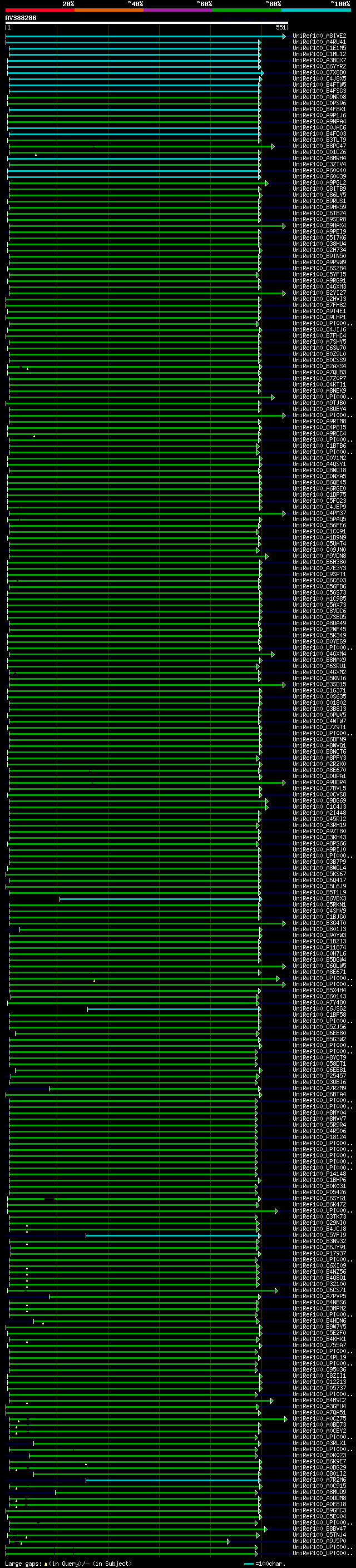Select hit label UniRef100_B9GMC3
Viewport: 356px width, 1568px height.
319,1510
